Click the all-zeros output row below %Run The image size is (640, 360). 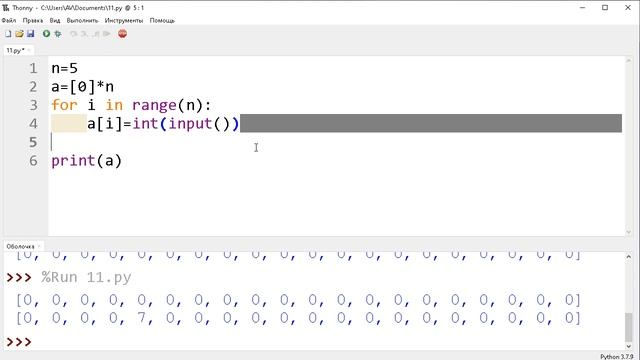point(298,300)
